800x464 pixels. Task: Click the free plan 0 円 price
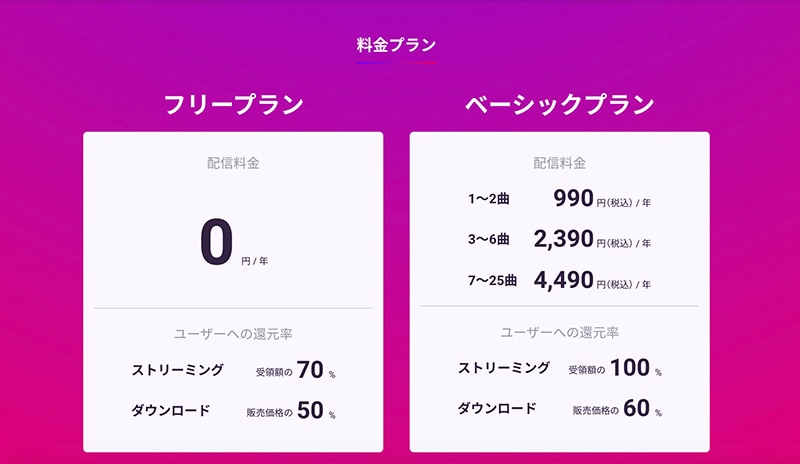218,243
